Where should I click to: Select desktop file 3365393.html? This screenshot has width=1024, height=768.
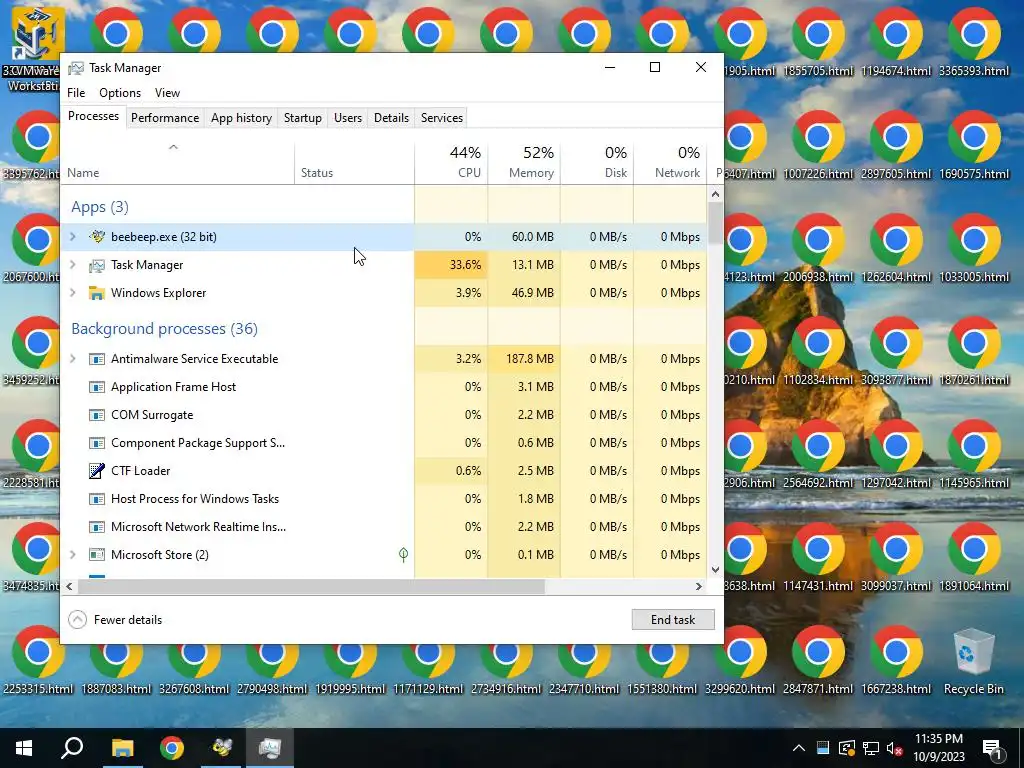tap(974, 43)
